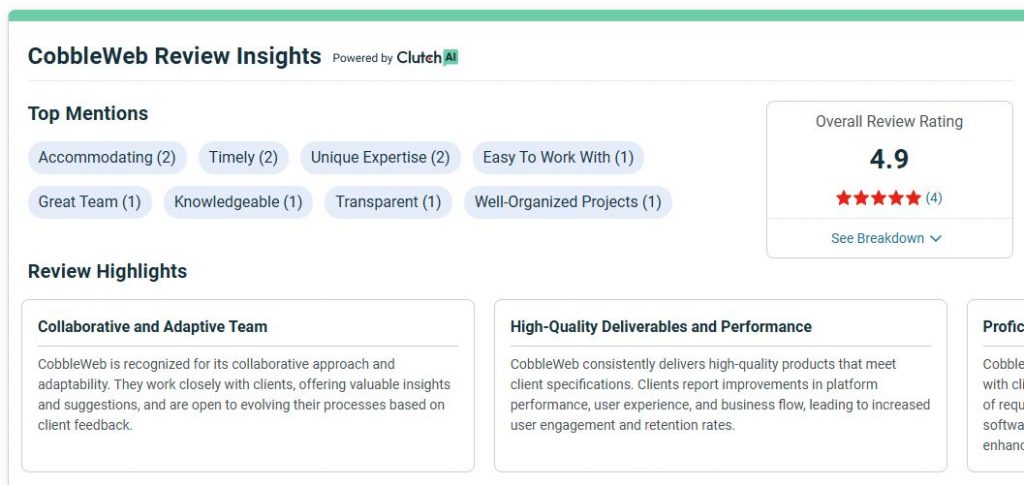
Task: Select the Great Team (1) tag
Action: 89,202
